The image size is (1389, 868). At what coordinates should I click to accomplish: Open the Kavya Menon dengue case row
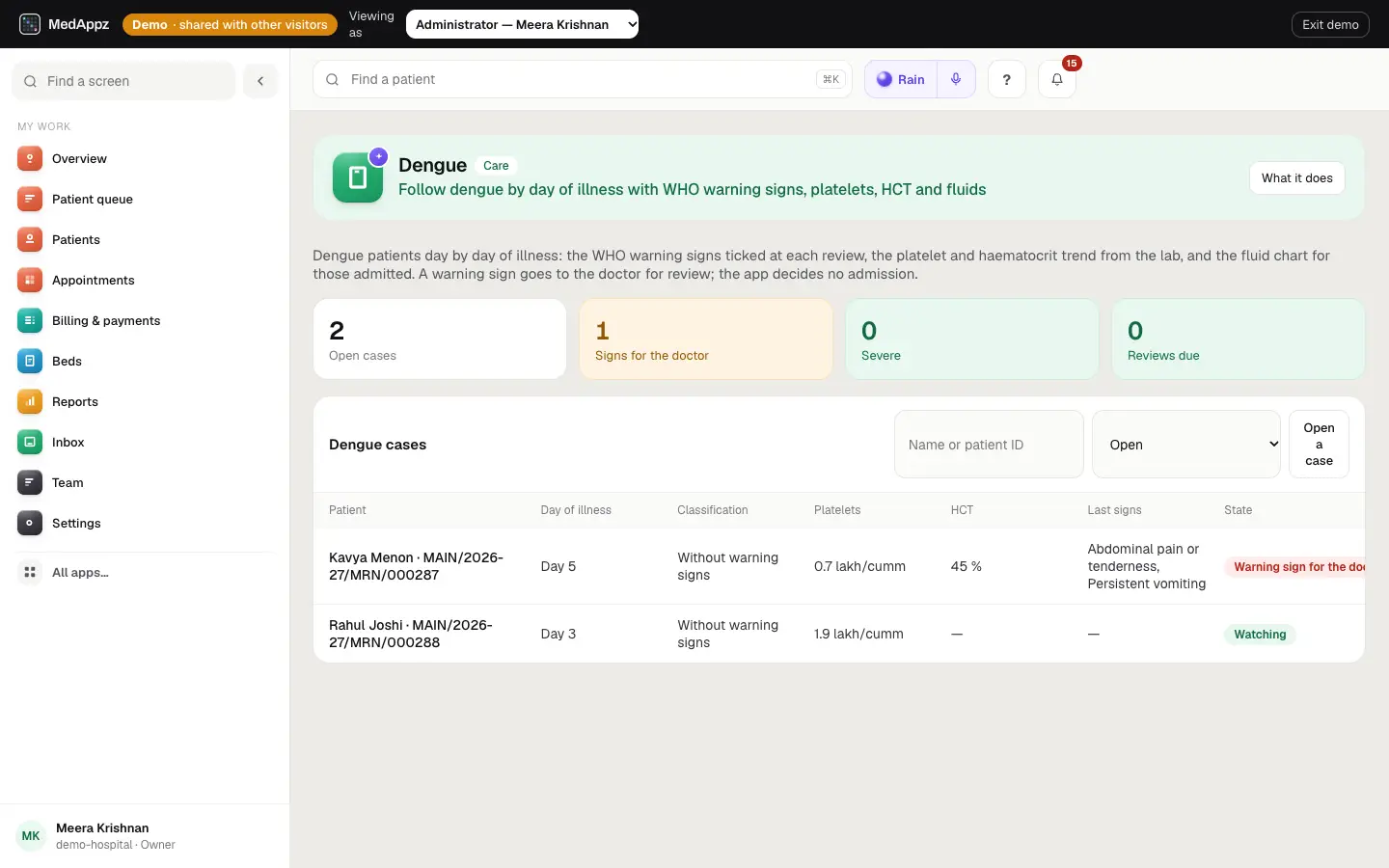click(x=839, y=566)
